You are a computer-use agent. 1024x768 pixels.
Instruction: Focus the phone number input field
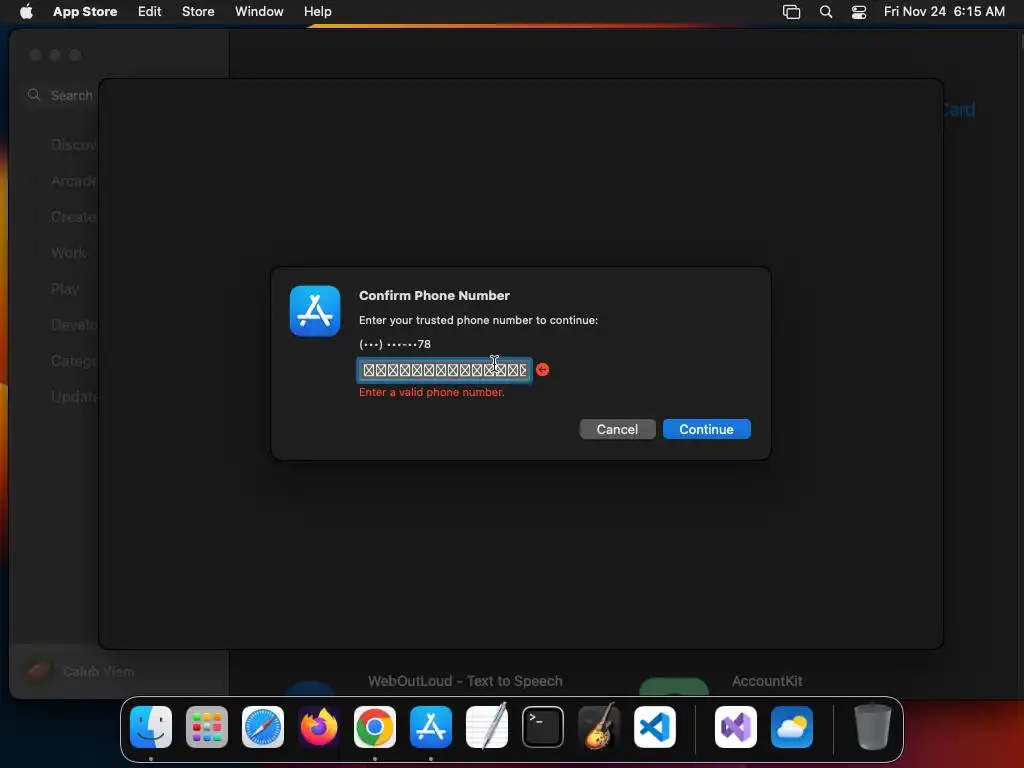pos(445,370)
